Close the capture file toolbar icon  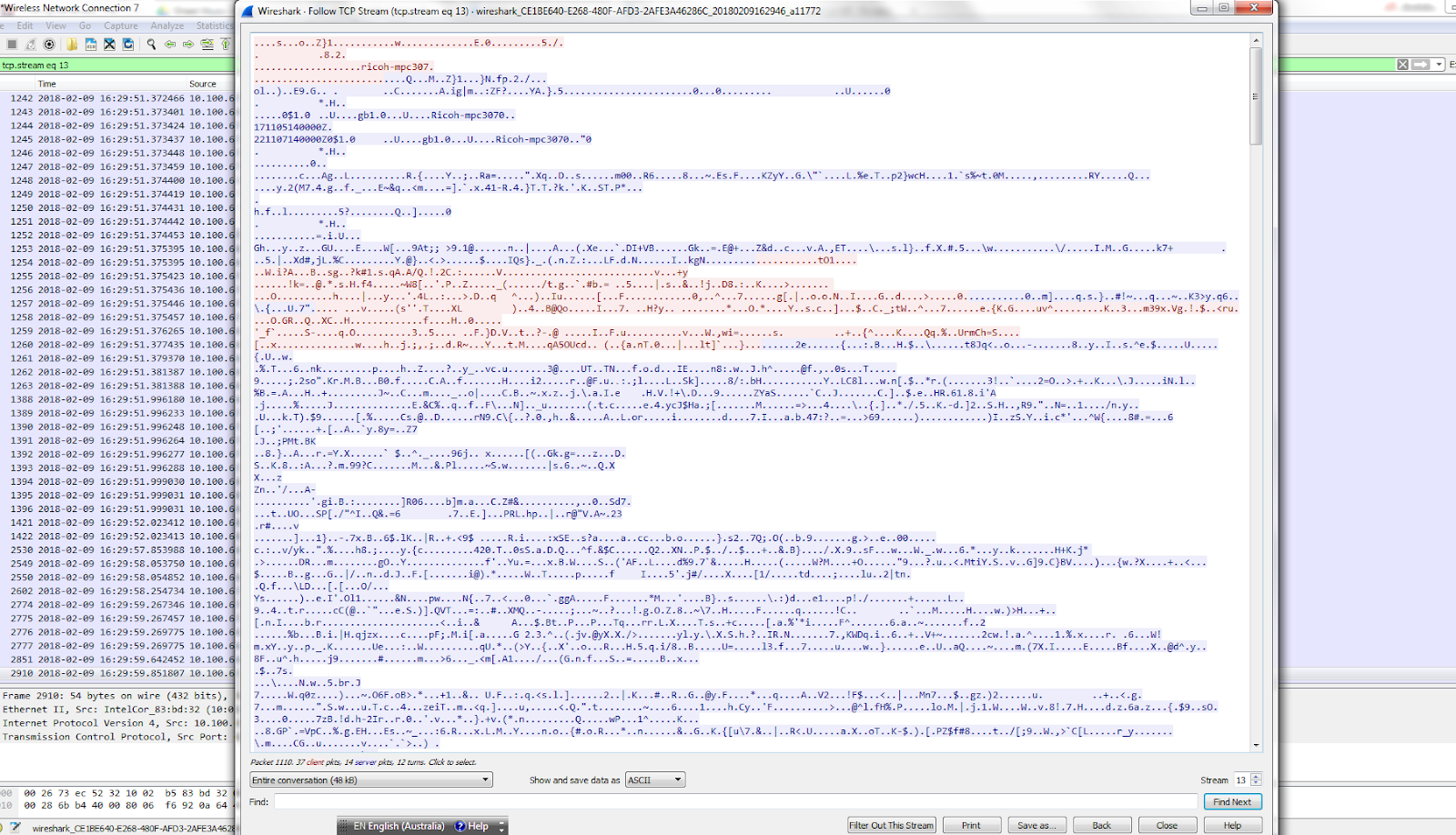point(109,44)
